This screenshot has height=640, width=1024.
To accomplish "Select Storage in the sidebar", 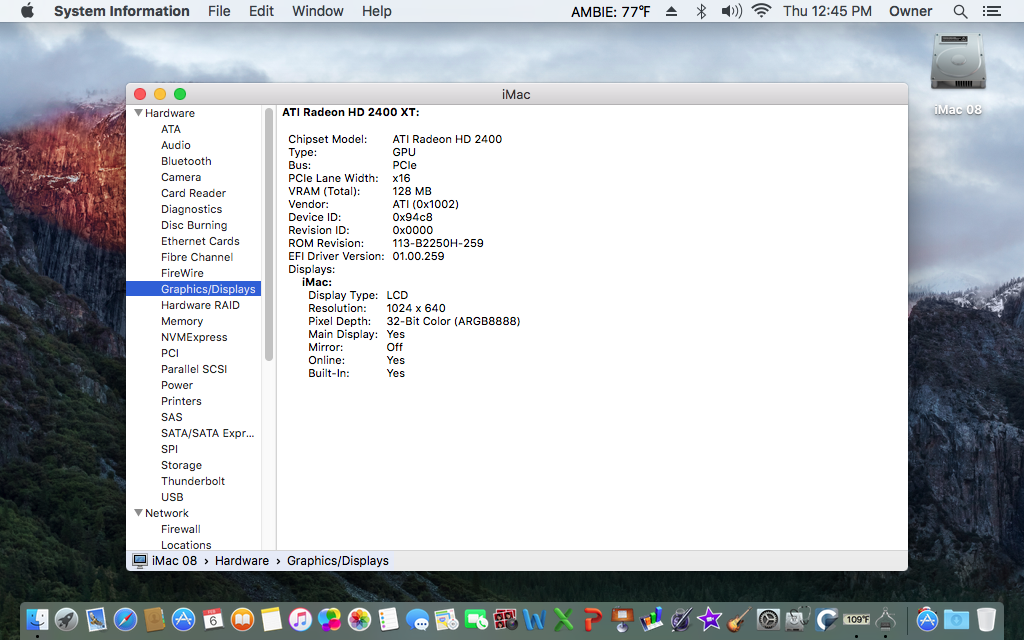I will [x=182, y=465].
